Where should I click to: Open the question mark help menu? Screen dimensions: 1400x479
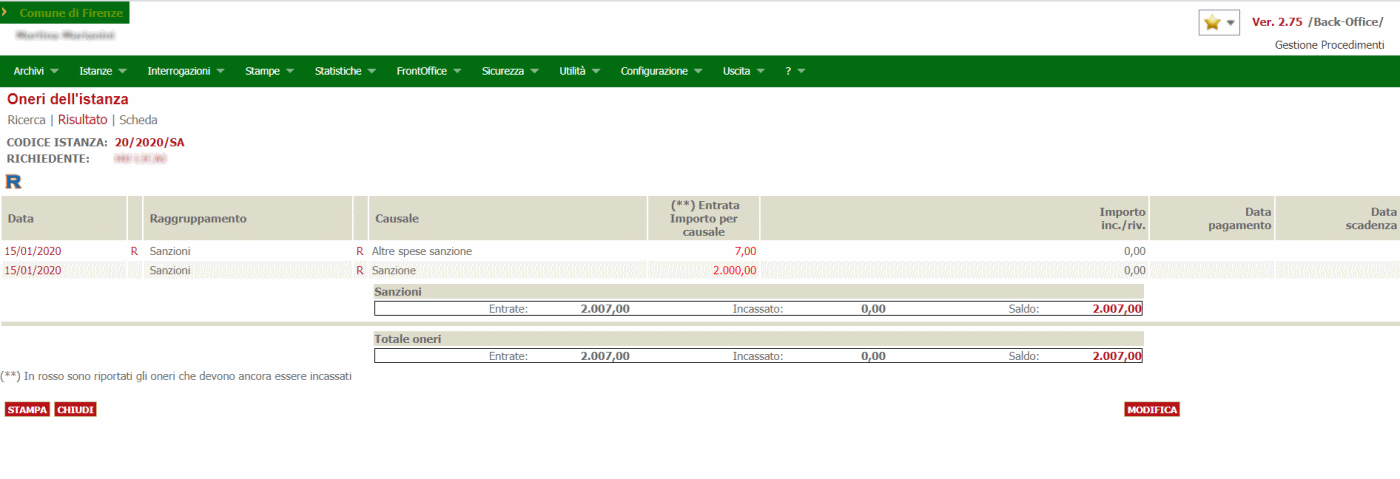point(795,71)
